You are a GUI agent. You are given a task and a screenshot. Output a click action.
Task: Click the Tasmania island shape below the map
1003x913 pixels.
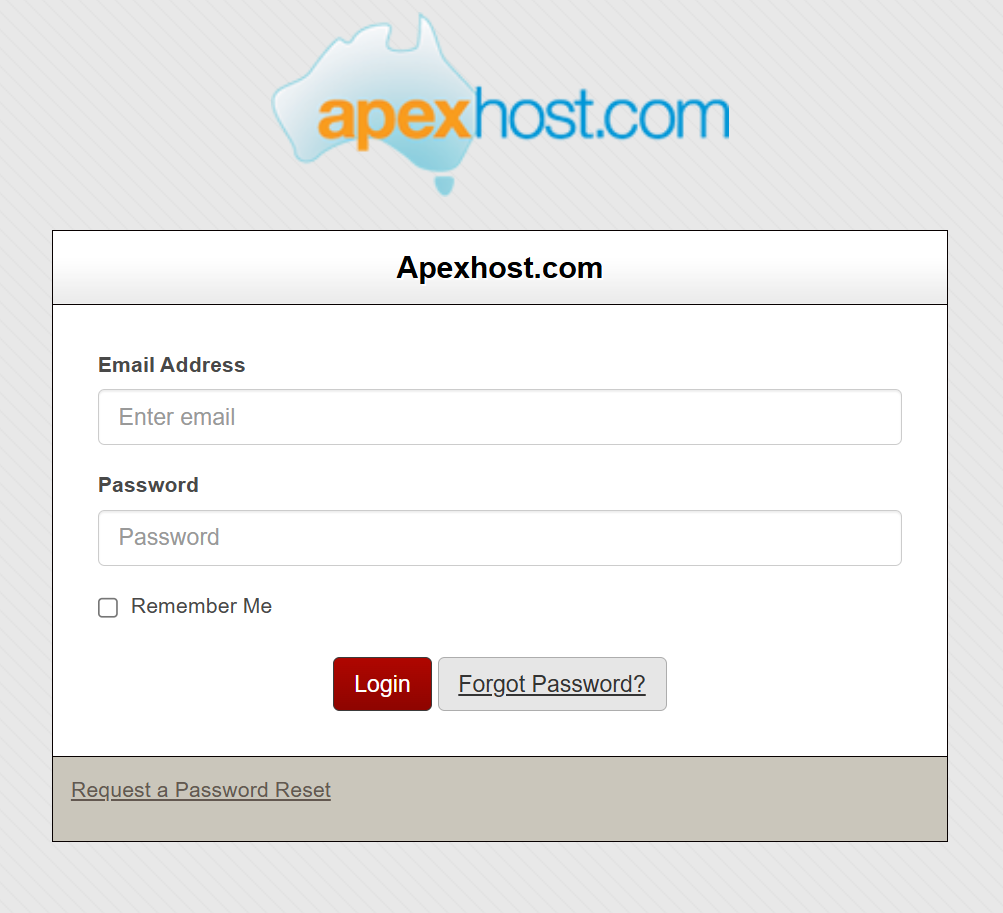point(444,186)
